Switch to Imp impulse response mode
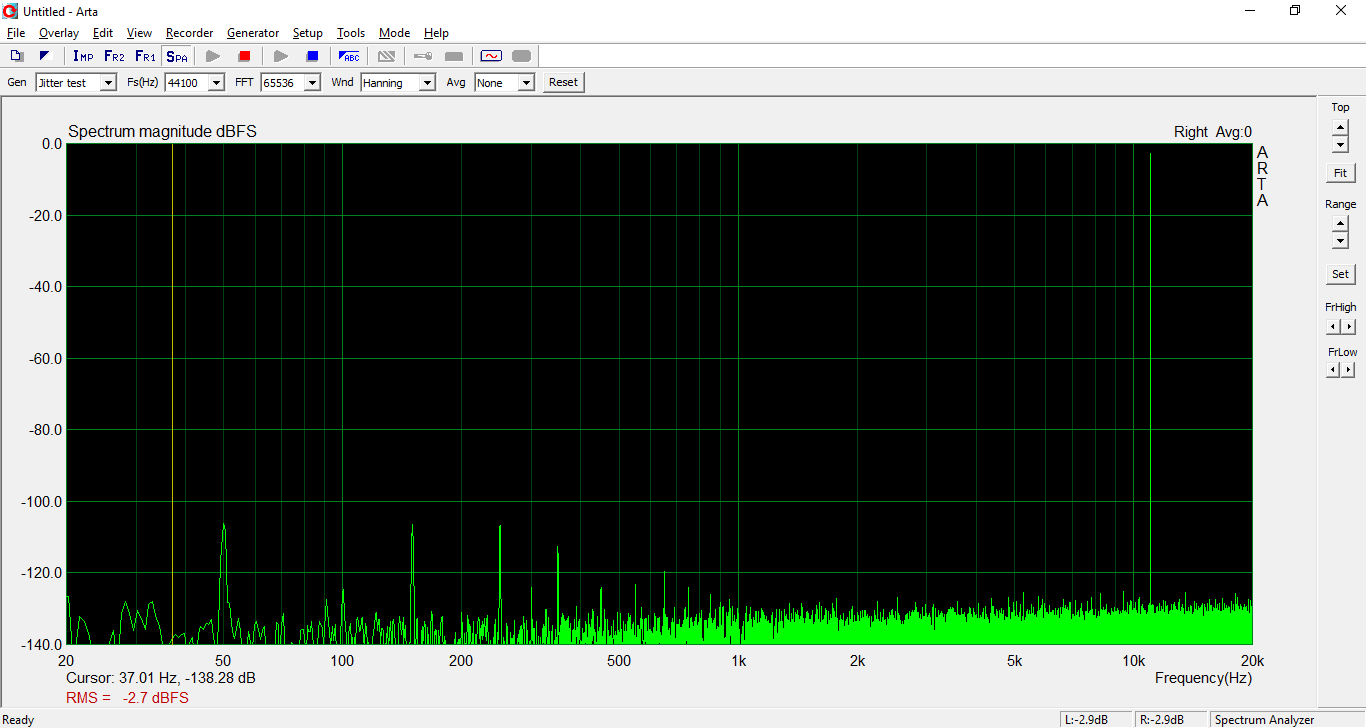 83,56
